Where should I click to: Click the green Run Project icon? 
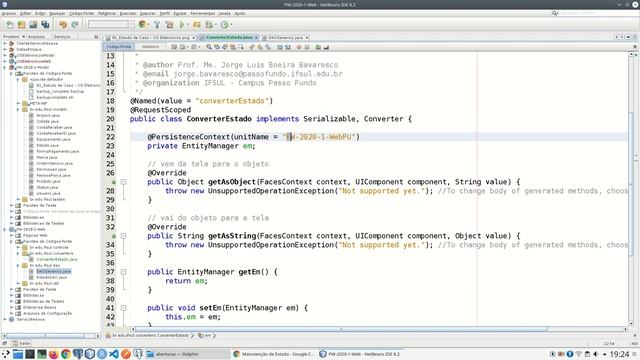tap(182, 24)
